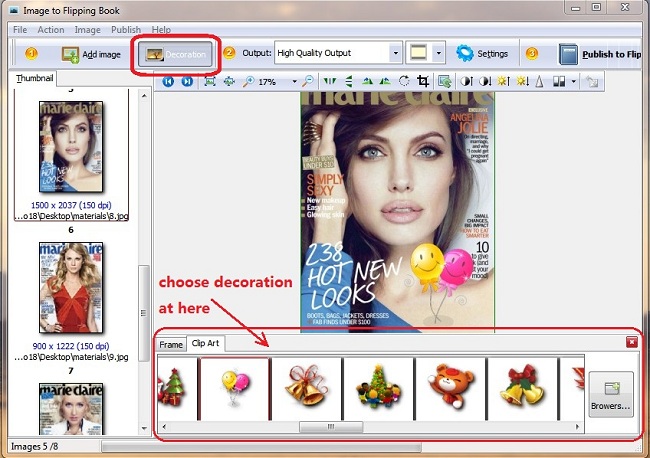650x458 pixels.
Task: Click the thumbnail panel's down arrow
Action: point(144,428)
